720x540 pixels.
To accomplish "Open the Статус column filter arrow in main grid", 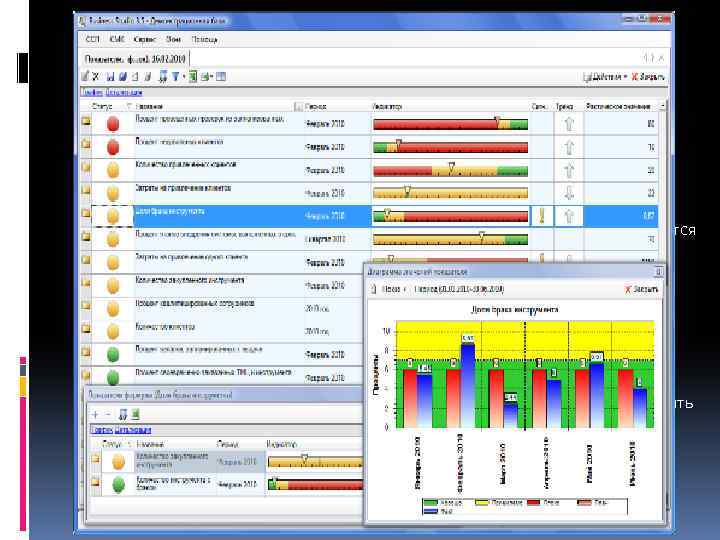I will [x=128, y=107].
